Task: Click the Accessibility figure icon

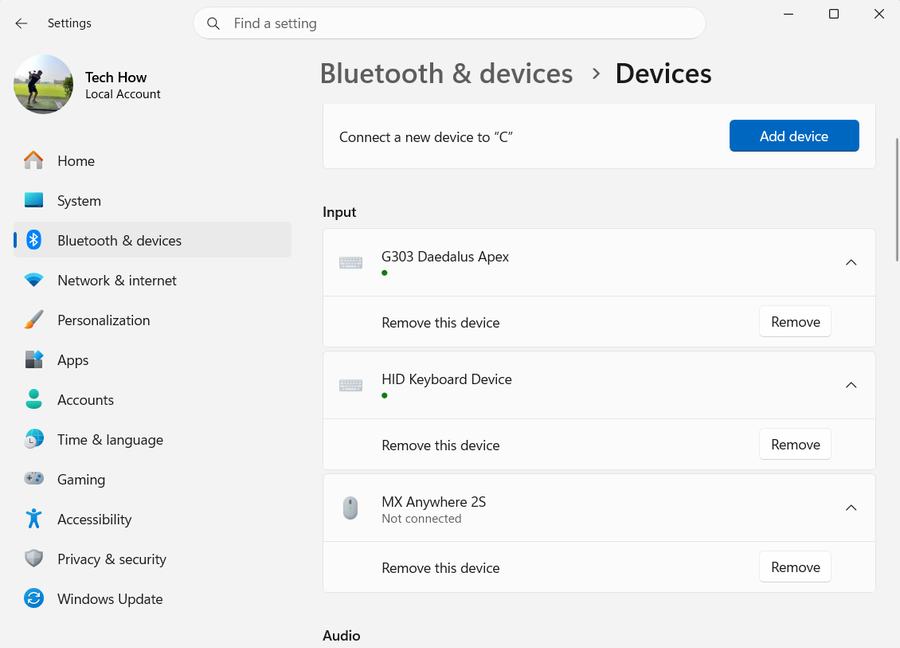Action: (34, 518)
